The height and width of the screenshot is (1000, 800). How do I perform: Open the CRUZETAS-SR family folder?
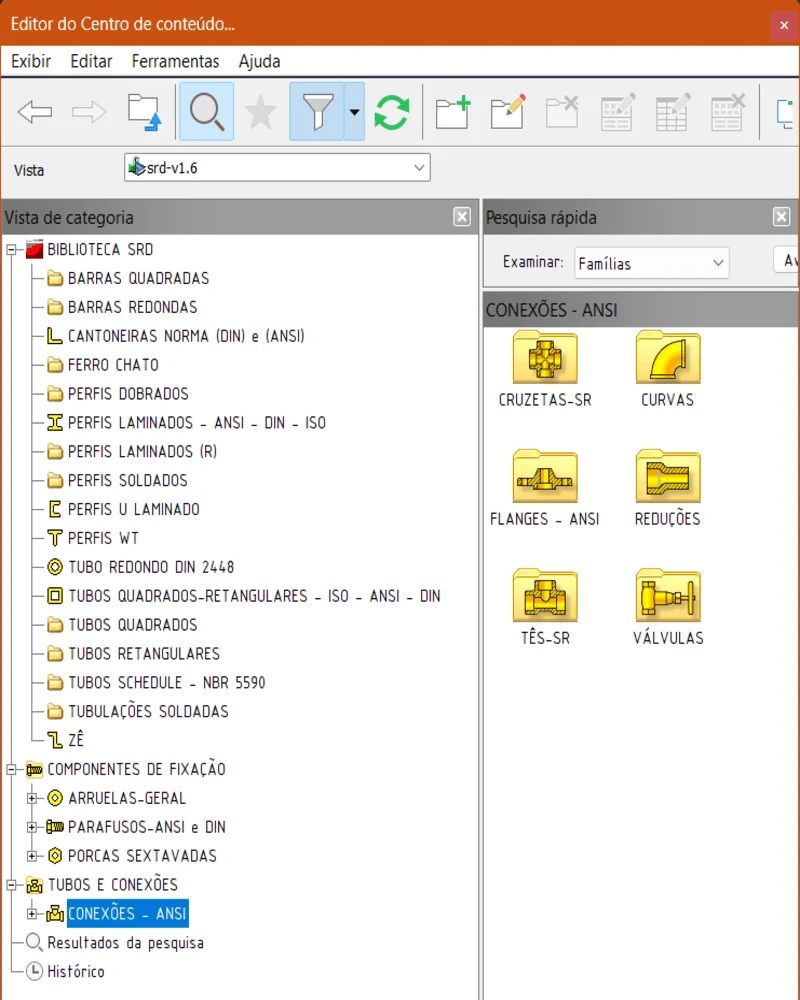(x=544, y=358)
